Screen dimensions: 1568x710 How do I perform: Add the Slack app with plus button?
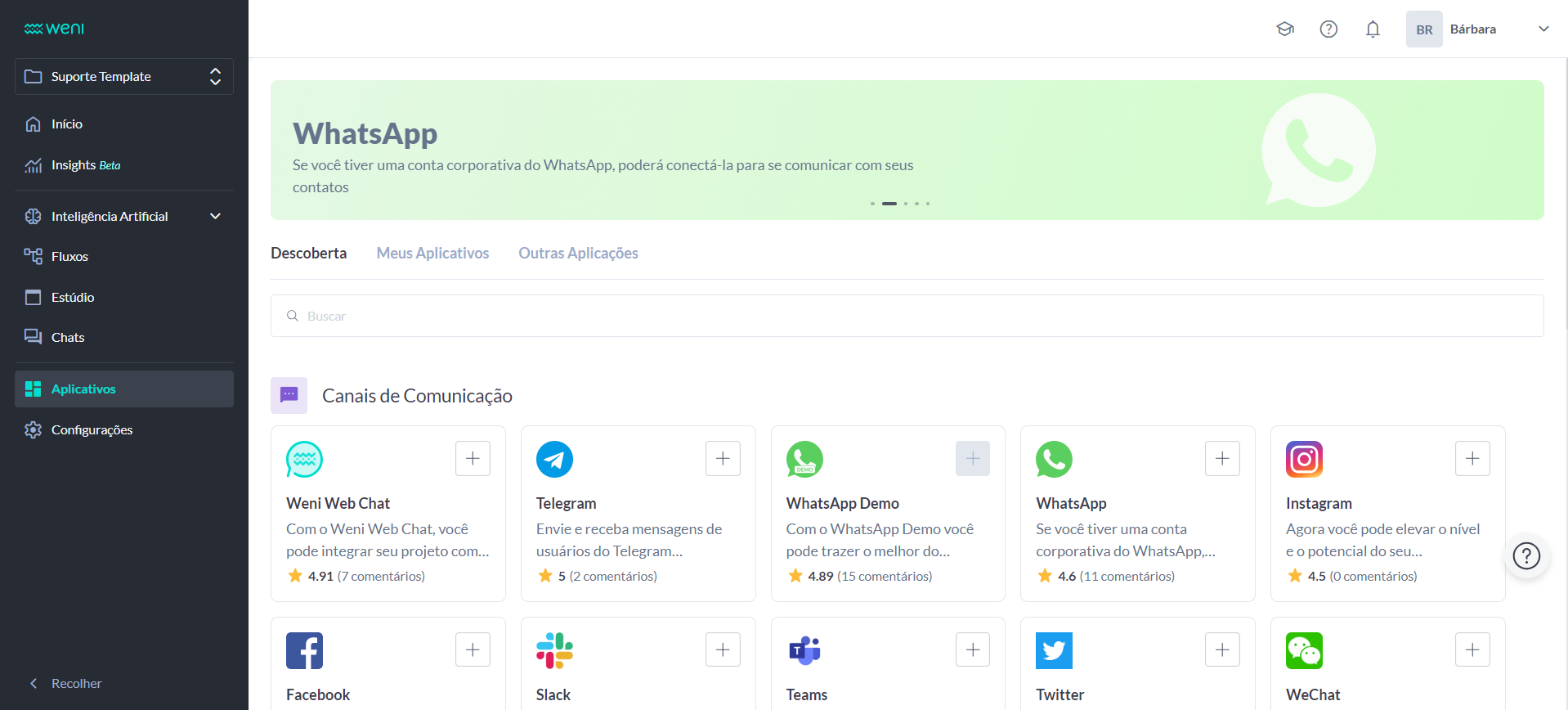pyautogui.click(x=723, y=649)
